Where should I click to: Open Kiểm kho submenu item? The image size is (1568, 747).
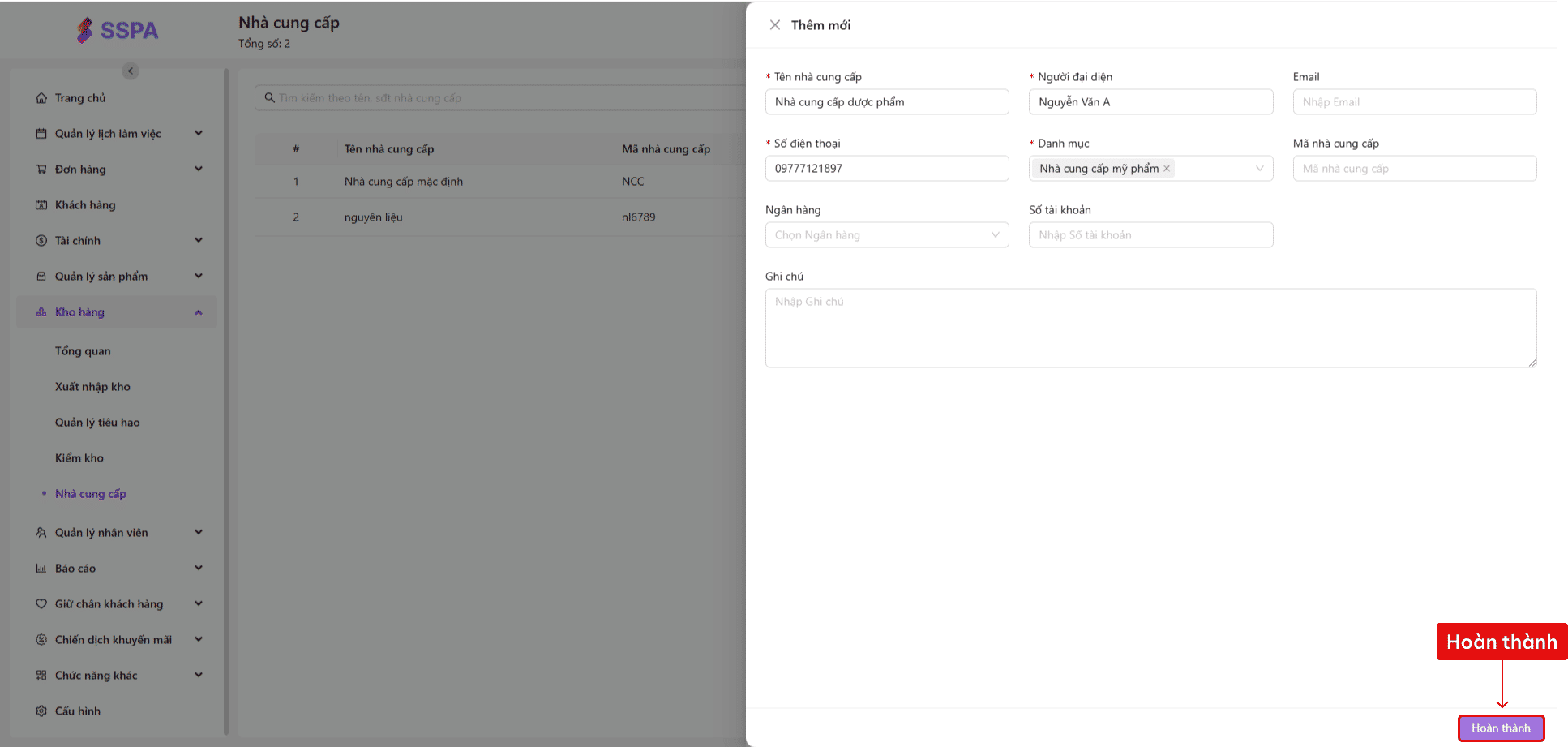pos(79,458)
